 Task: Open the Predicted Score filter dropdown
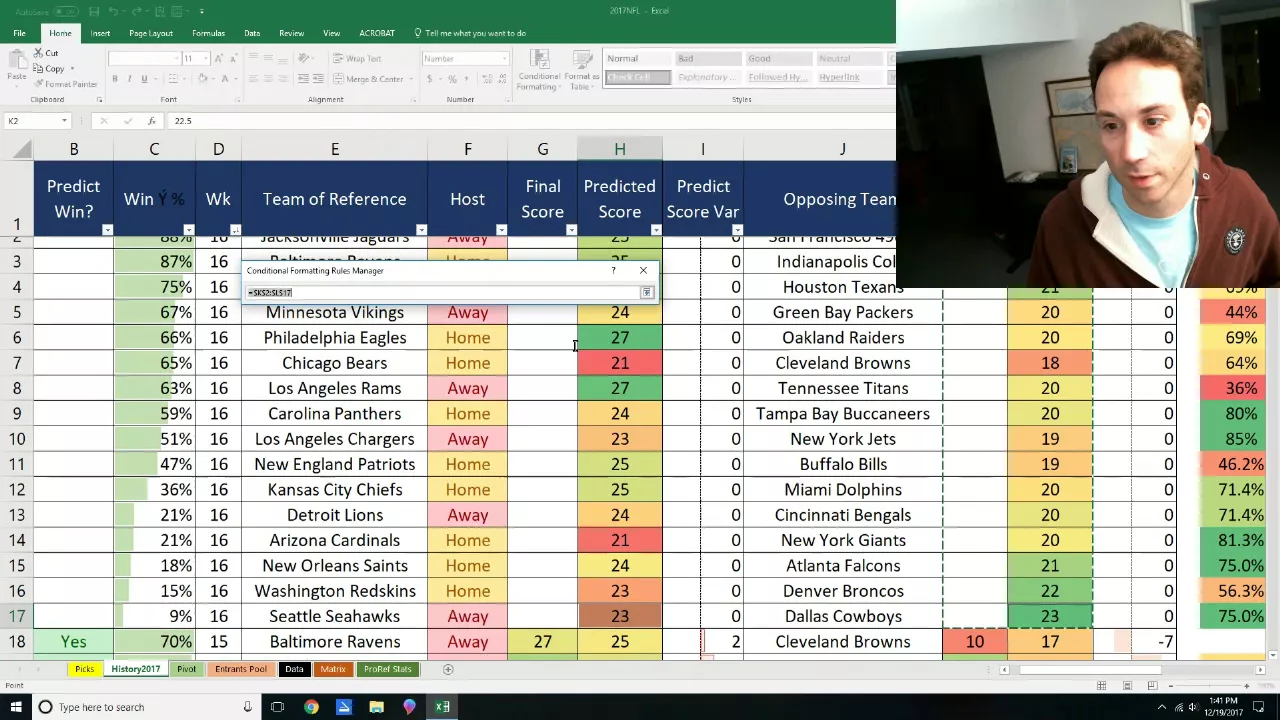pyautogui.click(x=655, y=230)
